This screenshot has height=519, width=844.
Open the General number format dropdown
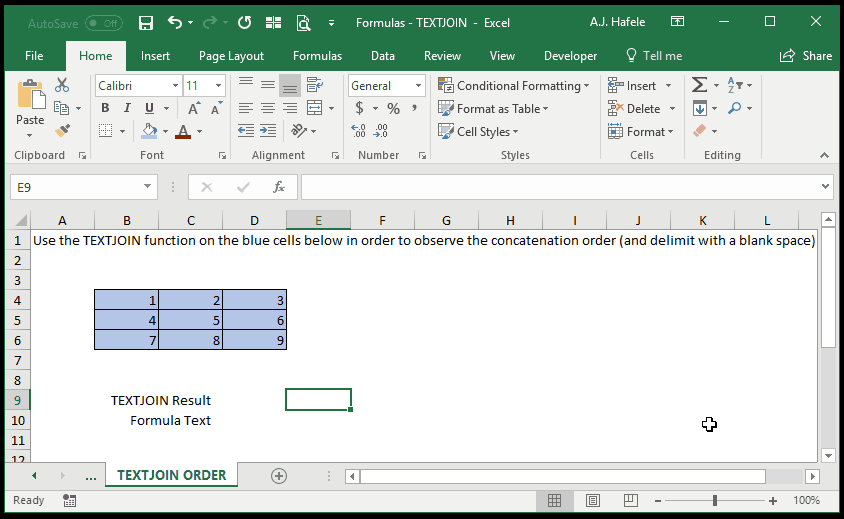click(418, 86)
